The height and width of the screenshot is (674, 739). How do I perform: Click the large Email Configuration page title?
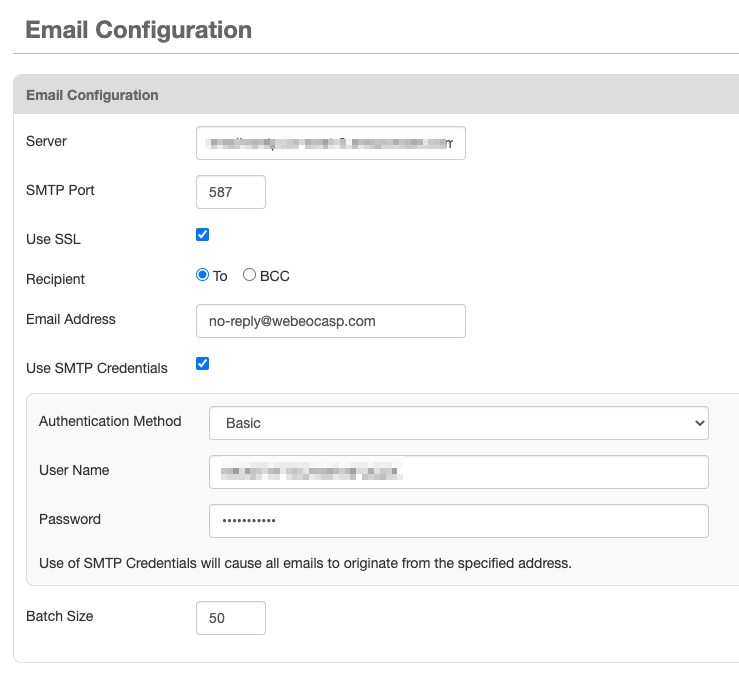tap(138, 30)
